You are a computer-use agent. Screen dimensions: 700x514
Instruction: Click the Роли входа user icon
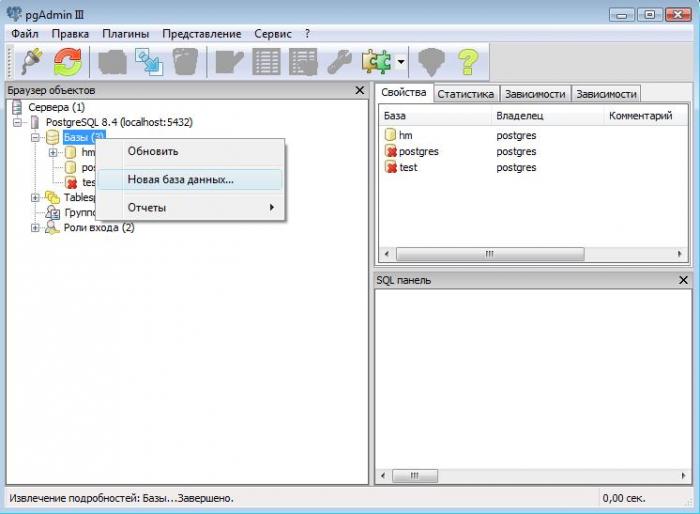(x=52, y=228)
